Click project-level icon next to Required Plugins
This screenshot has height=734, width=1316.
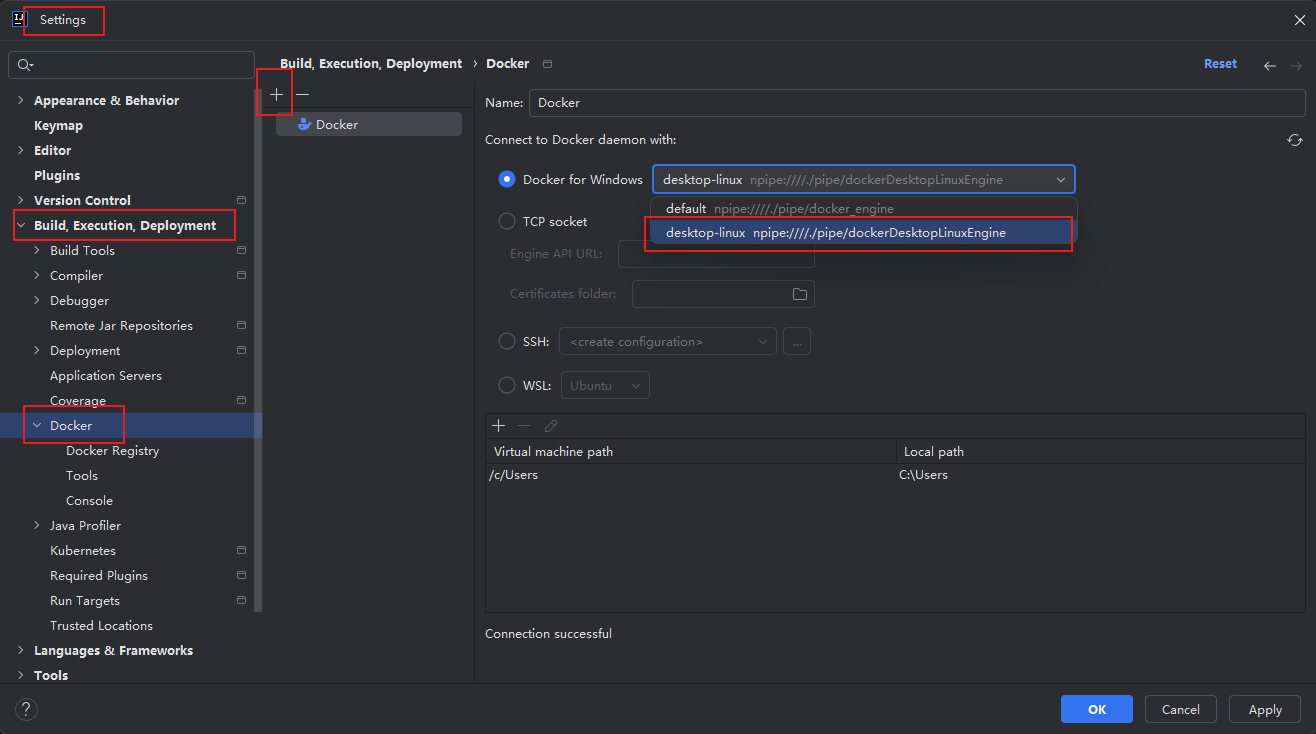tap(241, 575)
